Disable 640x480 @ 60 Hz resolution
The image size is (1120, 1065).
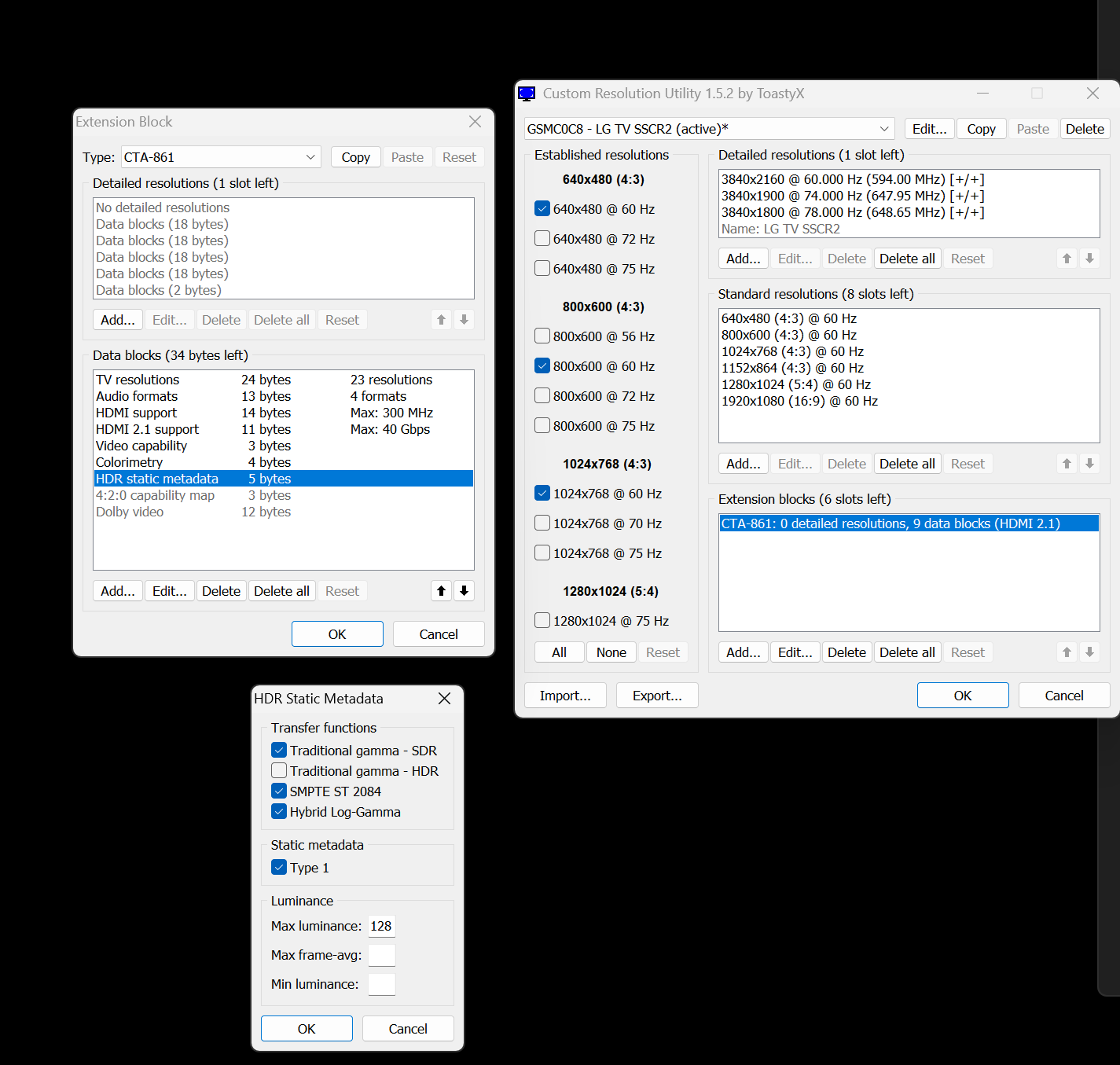point(542,208)
